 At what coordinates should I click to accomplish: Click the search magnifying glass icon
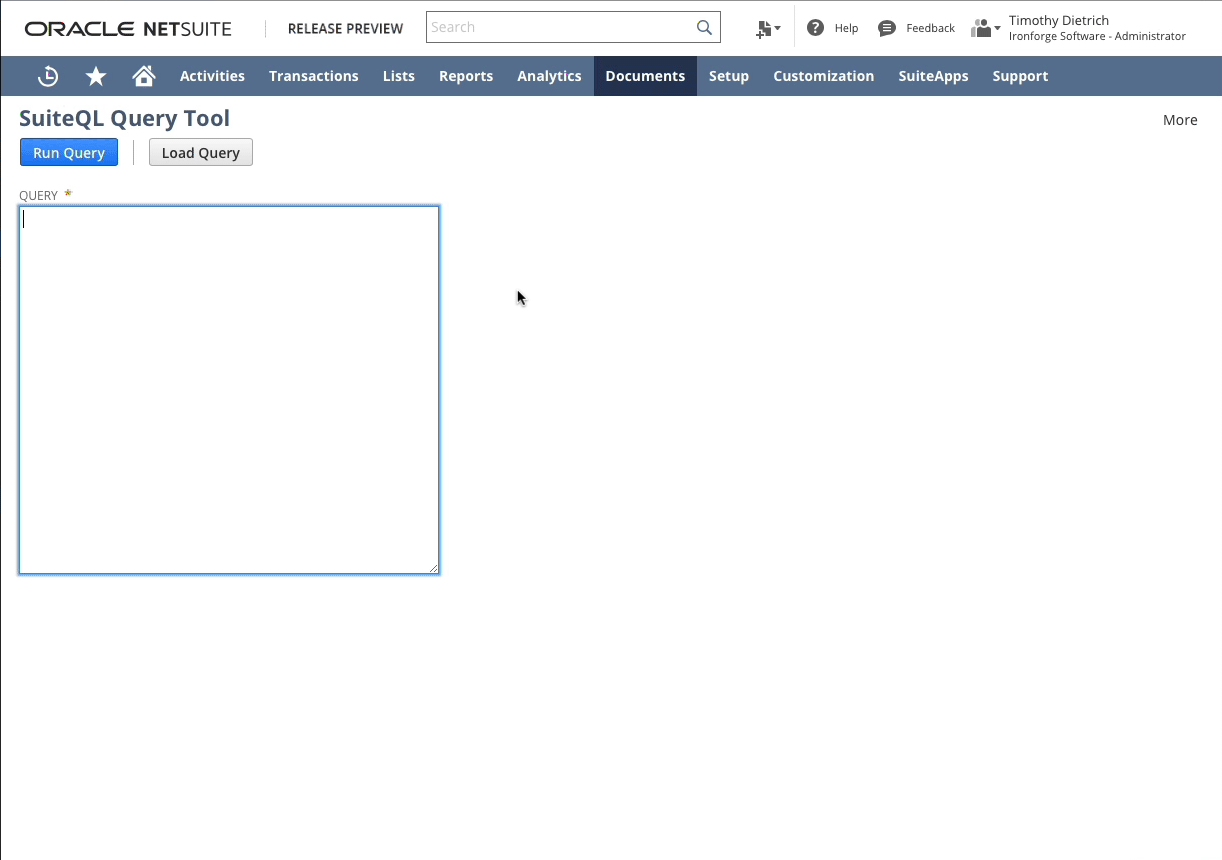pyautogui.click(x=703, y=27)
